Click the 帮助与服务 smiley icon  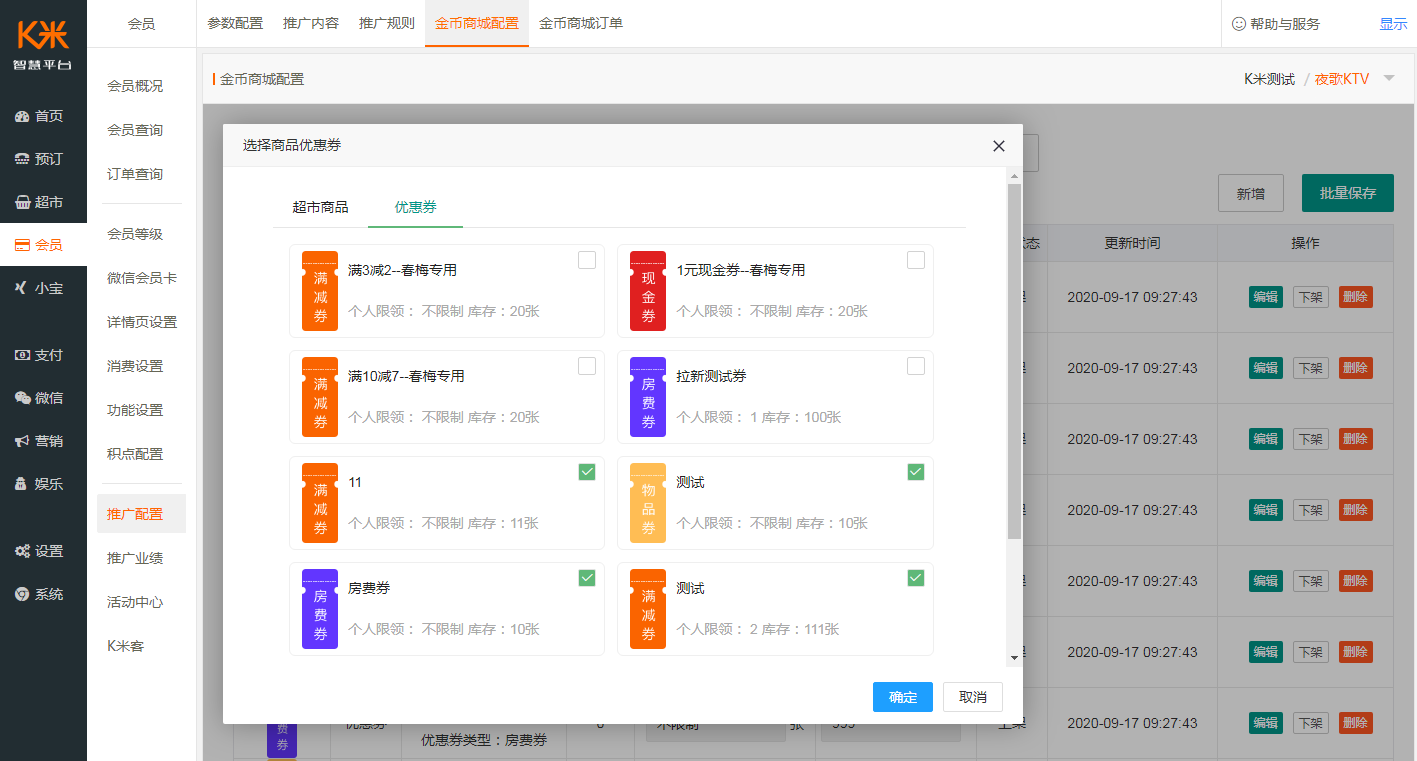[x=1239, y=24]
